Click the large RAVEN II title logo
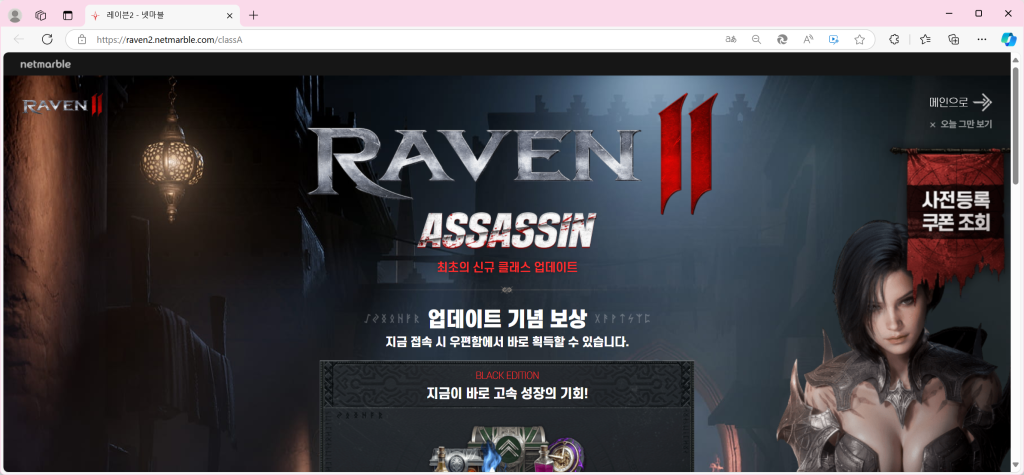Screen dimensions: 1024x475 click(513, 154)
